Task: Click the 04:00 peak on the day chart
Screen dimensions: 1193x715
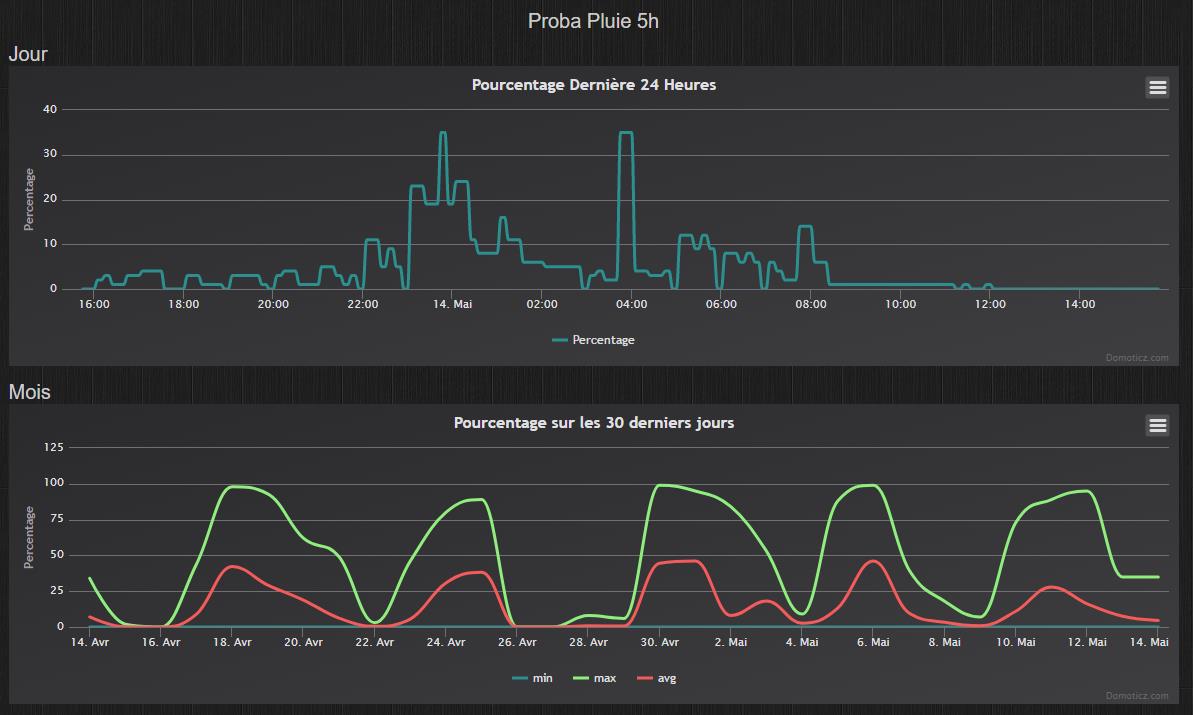Action: (x=625, y=133)
